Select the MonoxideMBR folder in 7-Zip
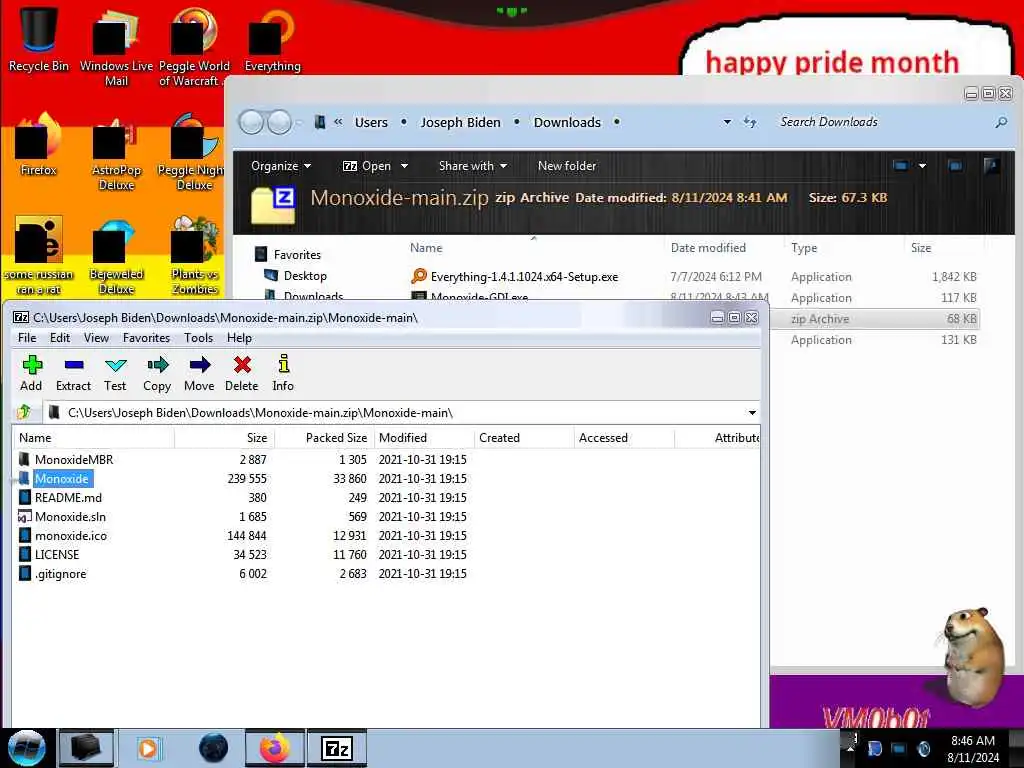The image size is (1024, 768). pos(74,459)
